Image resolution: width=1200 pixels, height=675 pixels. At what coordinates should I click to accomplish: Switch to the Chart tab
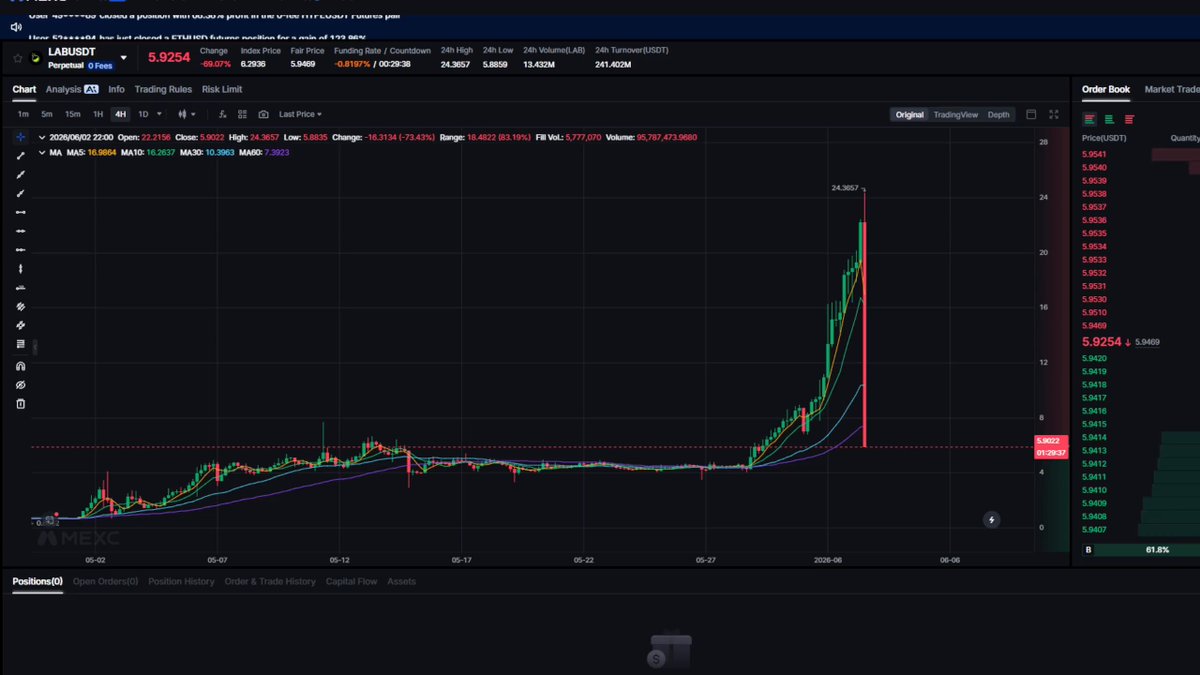click(x=24, y=89)
